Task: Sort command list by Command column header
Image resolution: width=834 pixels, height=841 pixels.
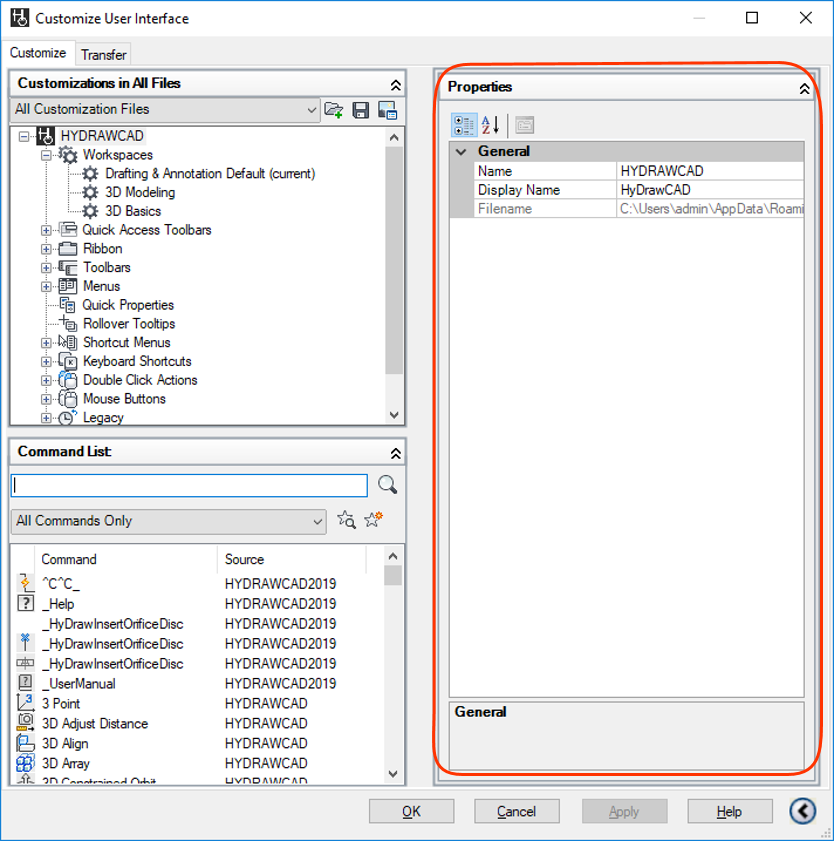Action: pos(126,559)
